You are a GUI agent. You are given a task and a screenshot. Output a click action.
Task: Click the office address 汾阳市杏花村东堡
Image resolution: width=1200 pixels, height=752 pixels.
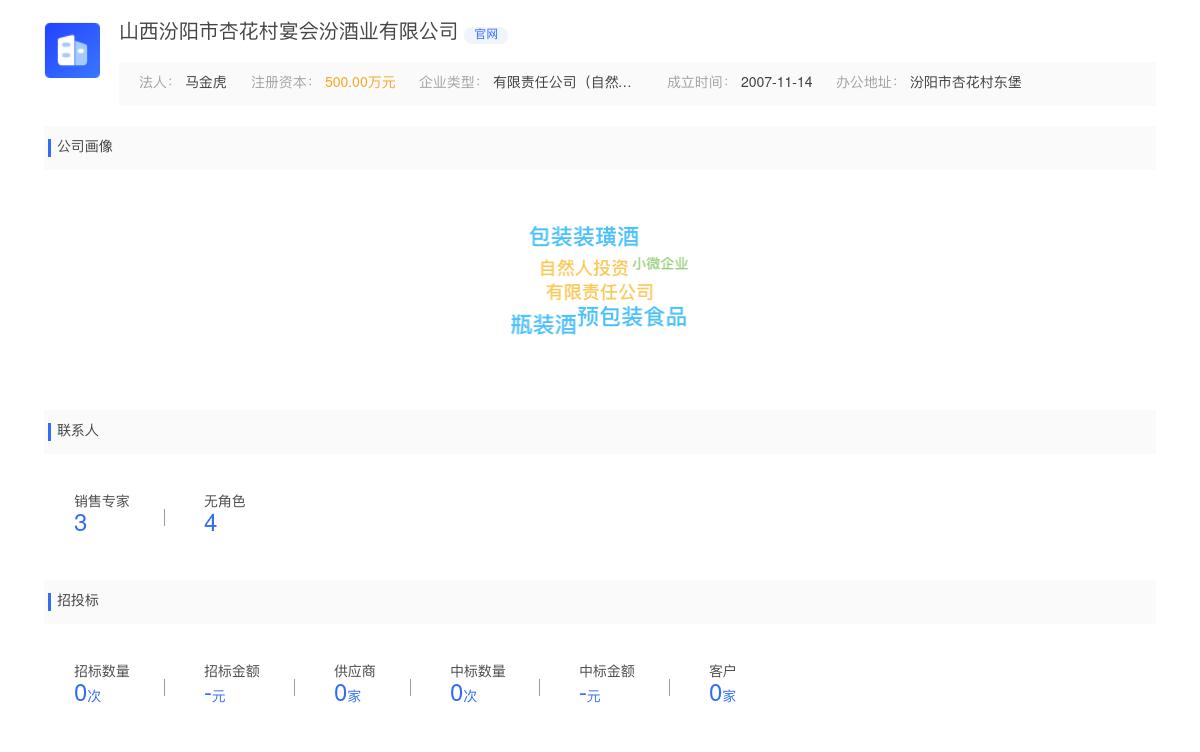click(x=966, y=83)
